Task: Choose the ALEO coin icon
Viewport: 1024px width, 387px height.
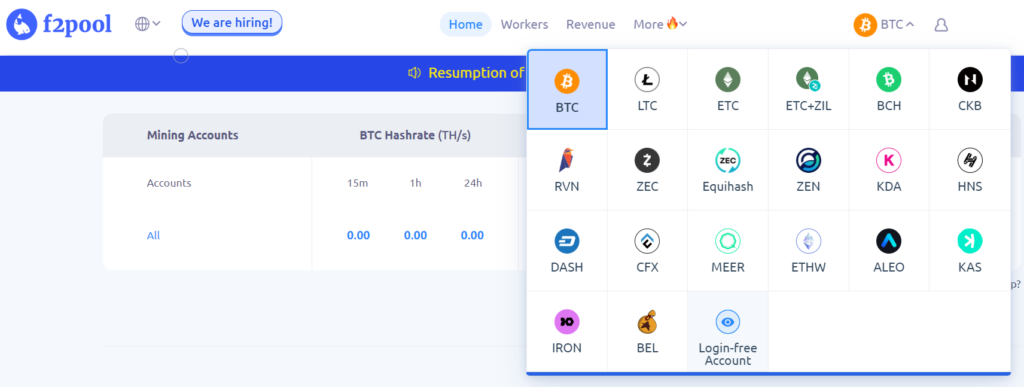Action: point(888,241)
